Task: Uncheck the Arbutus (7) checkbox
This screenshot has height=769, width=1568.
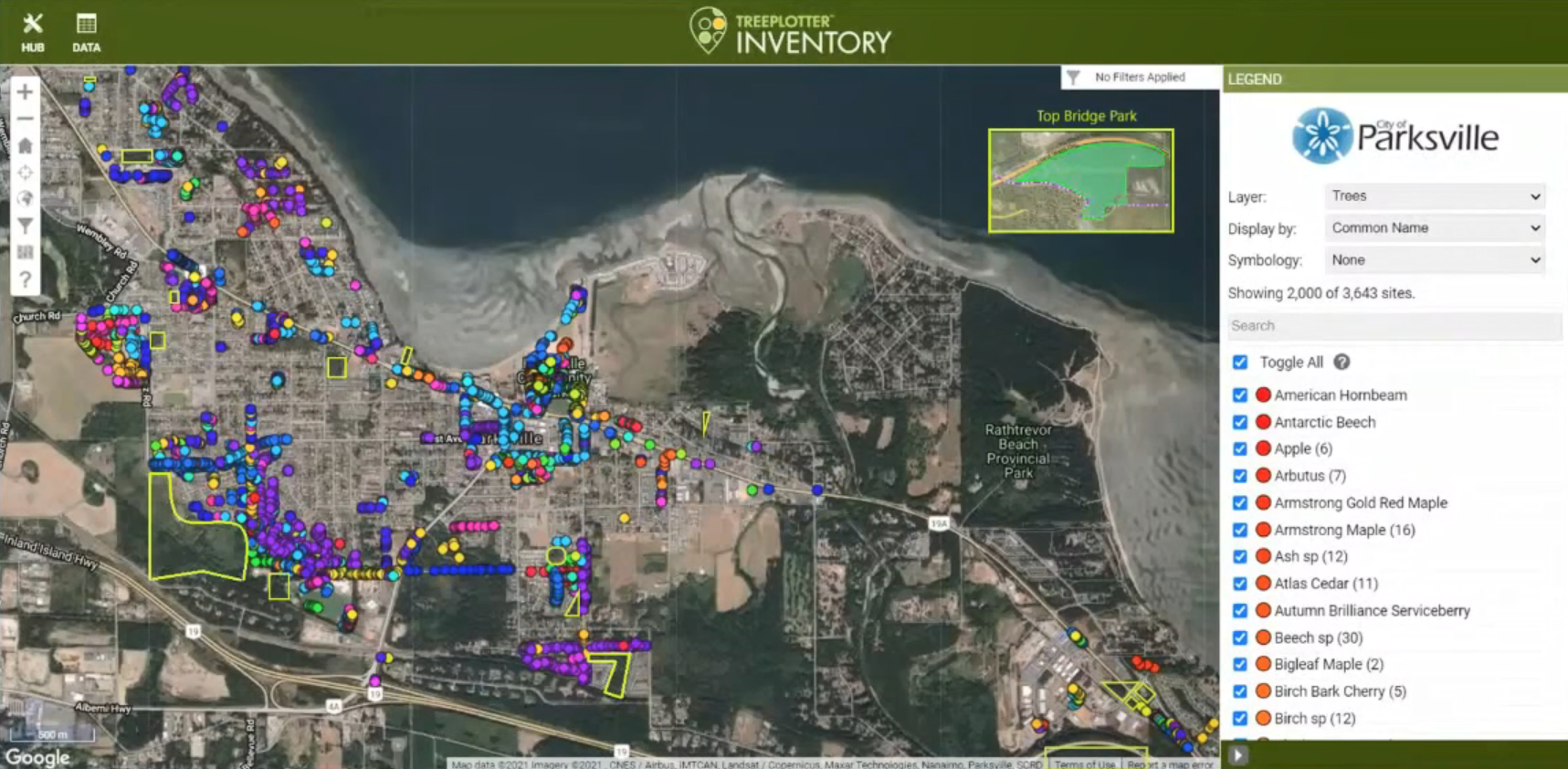Action: (x=1239, y=476)
